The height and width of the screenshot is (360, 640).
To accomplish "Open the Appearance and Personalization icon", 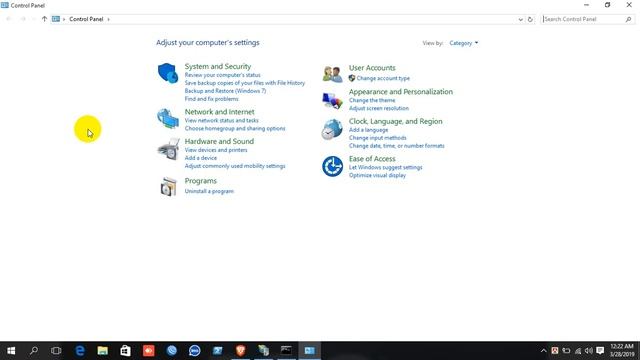I will tap(332, 100).
